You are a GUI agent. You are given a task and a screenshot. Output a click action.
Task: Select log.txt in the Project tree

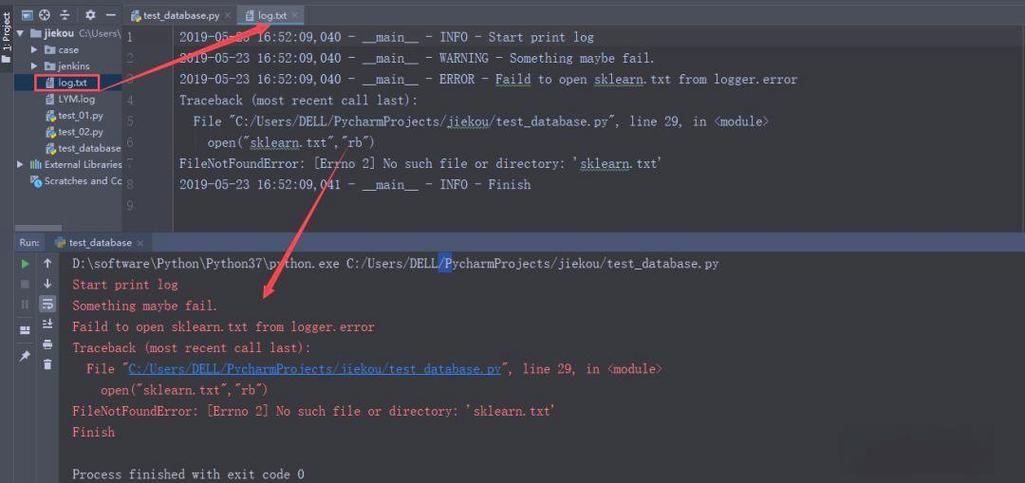pos(72,82)
